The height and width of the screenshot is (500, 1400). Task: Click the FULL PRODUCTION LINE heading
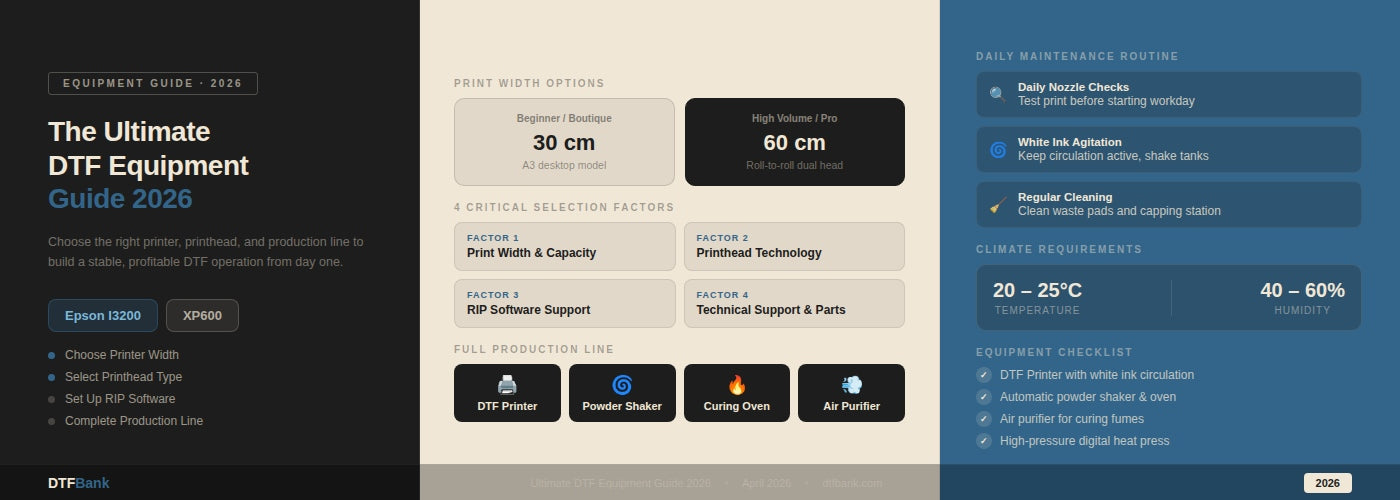click(x=534, y=350)
